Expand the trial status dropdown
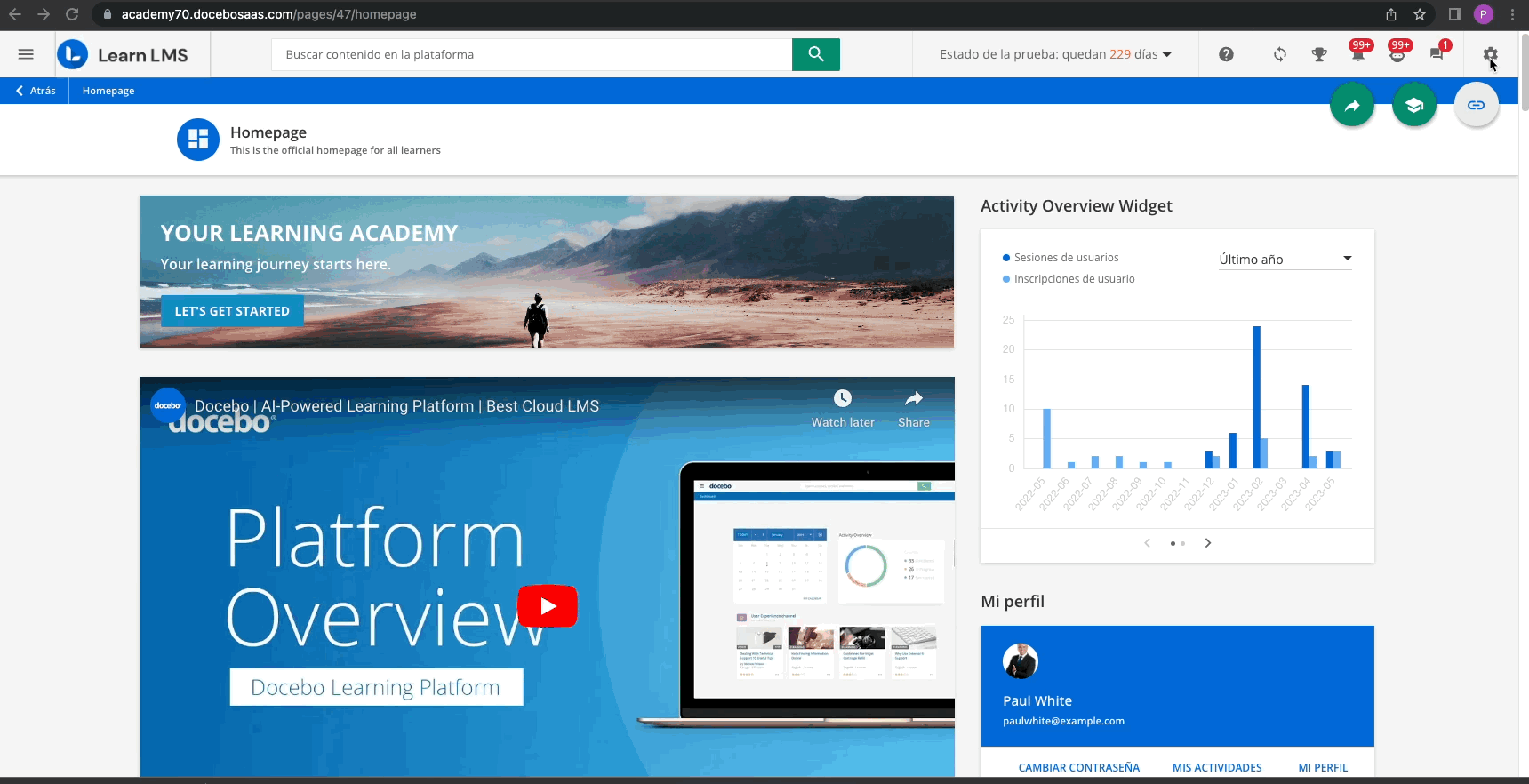This screenshot has width=1529, height=784. tap(1055, 54)
